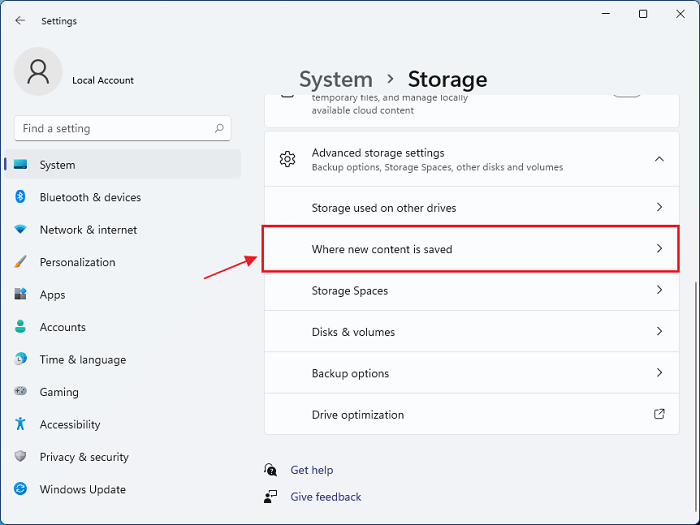
Task: Click the back arrow in Settings header
Action: (x=20, y=20)
